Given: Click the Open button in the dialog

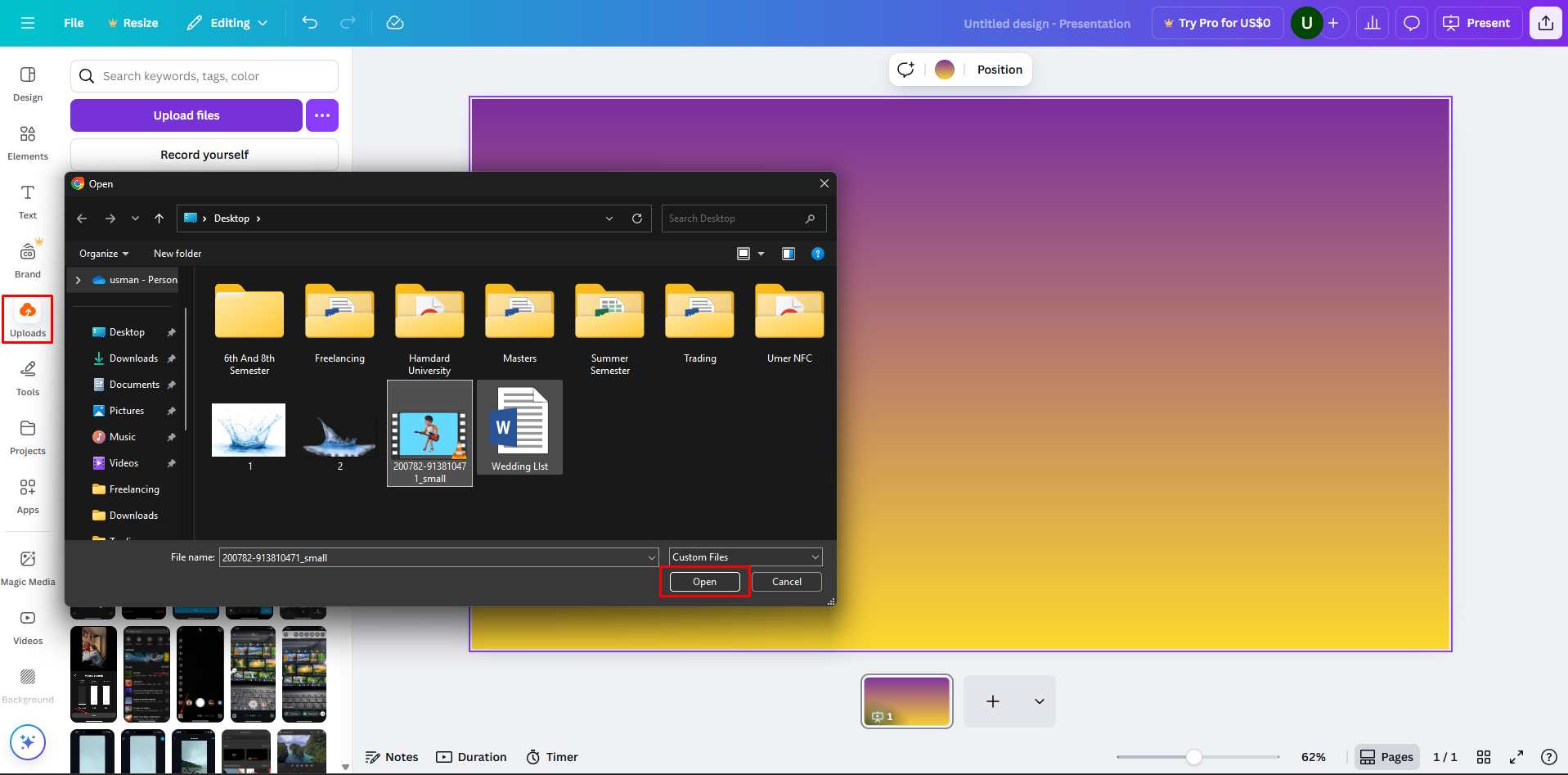Looking at the screenshot, I should [x=703, y=581].
